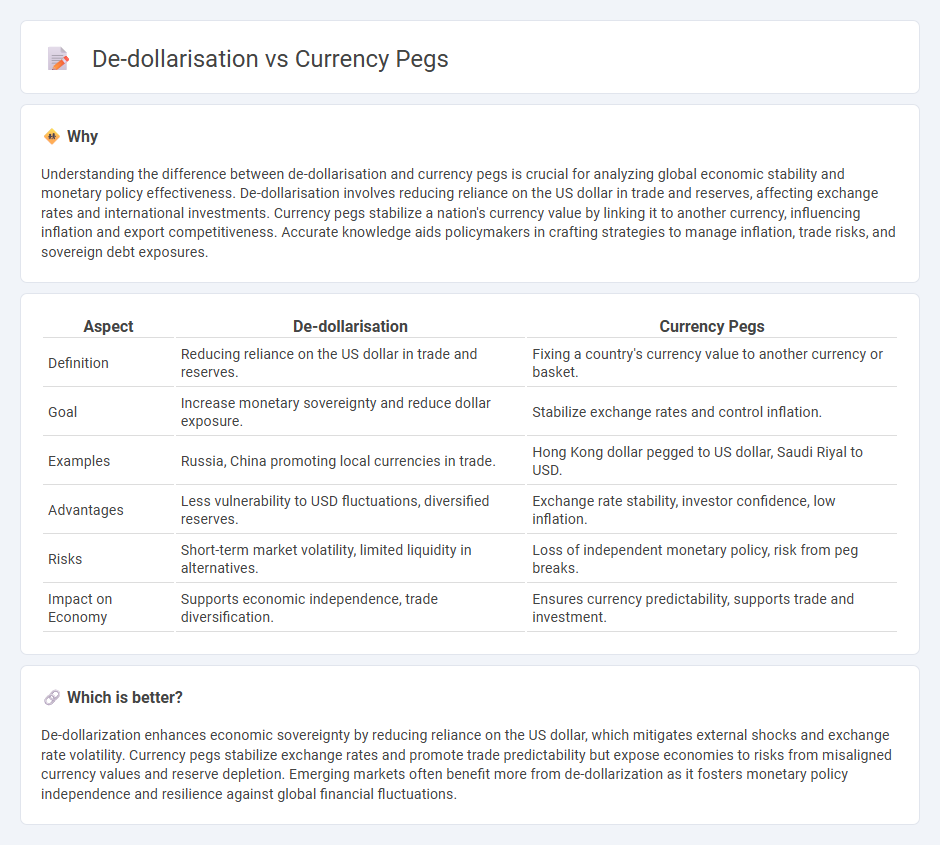Viewport: 940px width, 845px height.
Task: Click cell 'Short-term market volatility, limited liquidity'
Action: pos(350,559)
